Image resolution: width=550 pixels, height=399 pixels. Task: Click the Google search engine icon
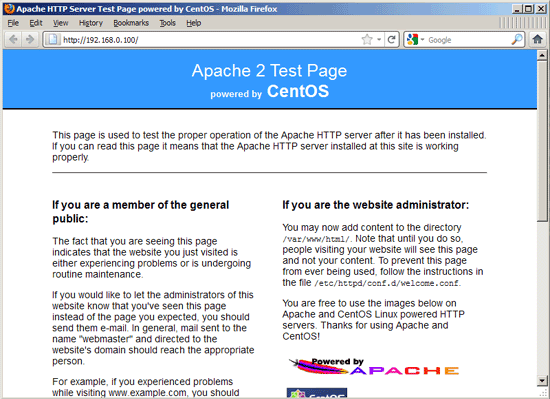pyautogui.click(x=412, y=40)
